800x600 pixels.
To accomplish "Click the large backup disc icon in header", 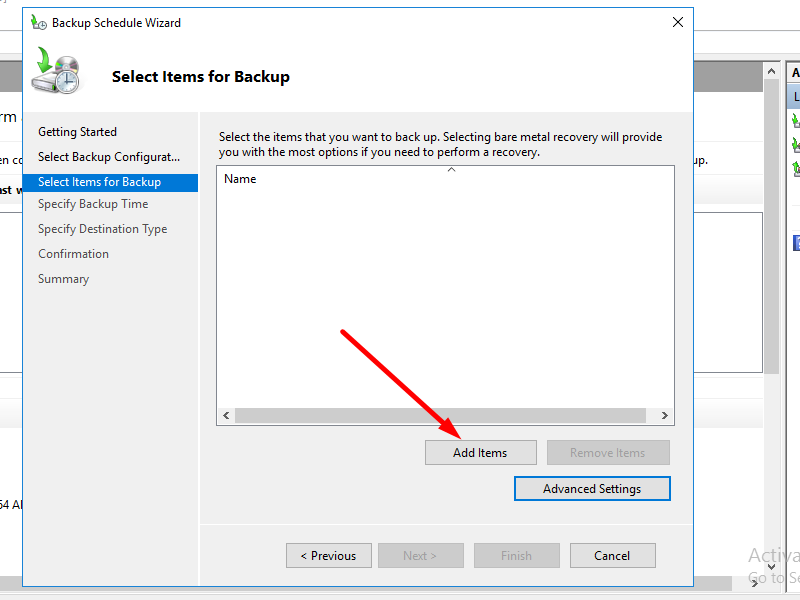I will 56,72.
